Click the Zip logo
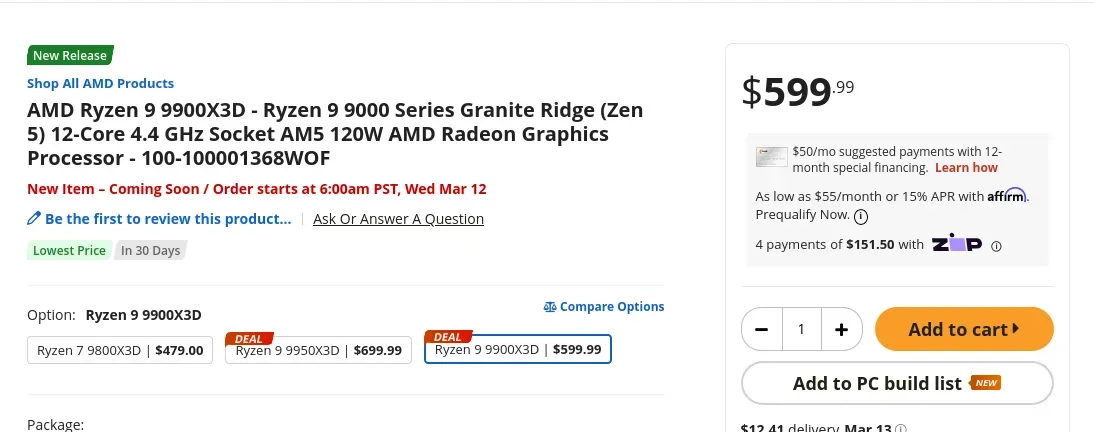The image size is (1094, 432). click(x=957, y=244)
